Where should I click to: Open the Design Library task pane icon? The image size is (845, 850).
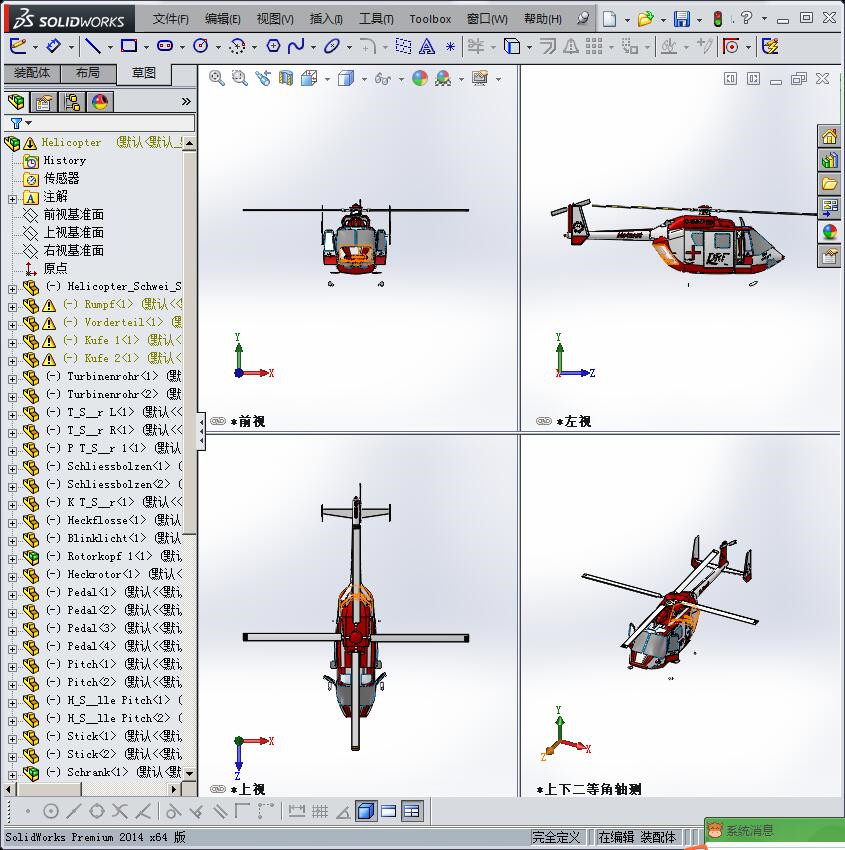click(829, 160)
